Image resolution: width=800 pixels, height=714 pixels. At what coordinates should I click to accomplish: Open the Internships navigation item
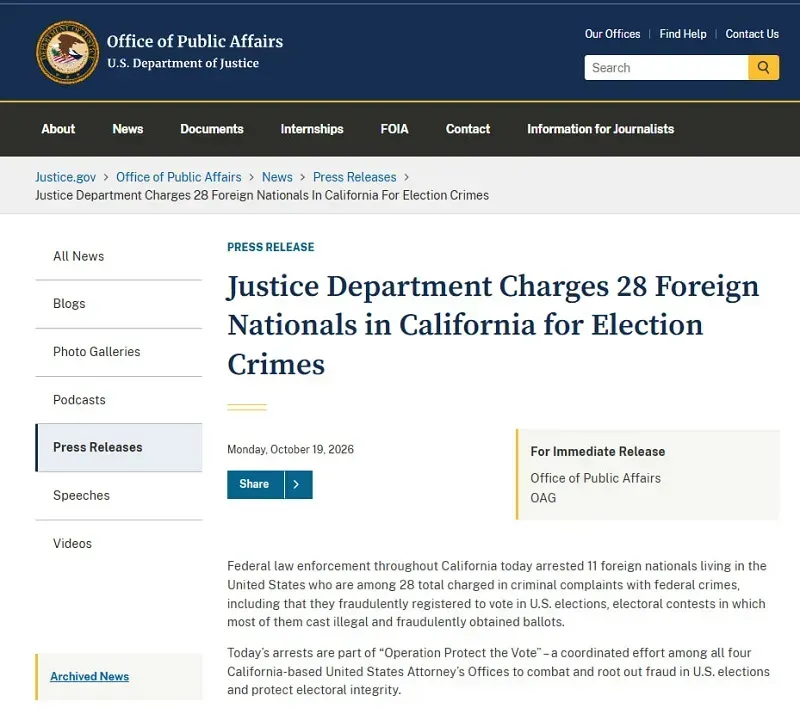[312, 129]
